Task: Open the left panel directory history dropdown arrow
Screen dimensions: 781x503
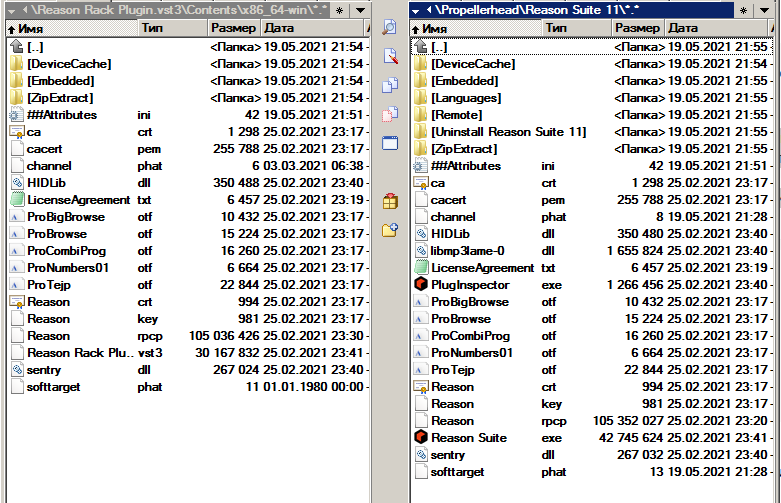Action: [x=361, y=10]
